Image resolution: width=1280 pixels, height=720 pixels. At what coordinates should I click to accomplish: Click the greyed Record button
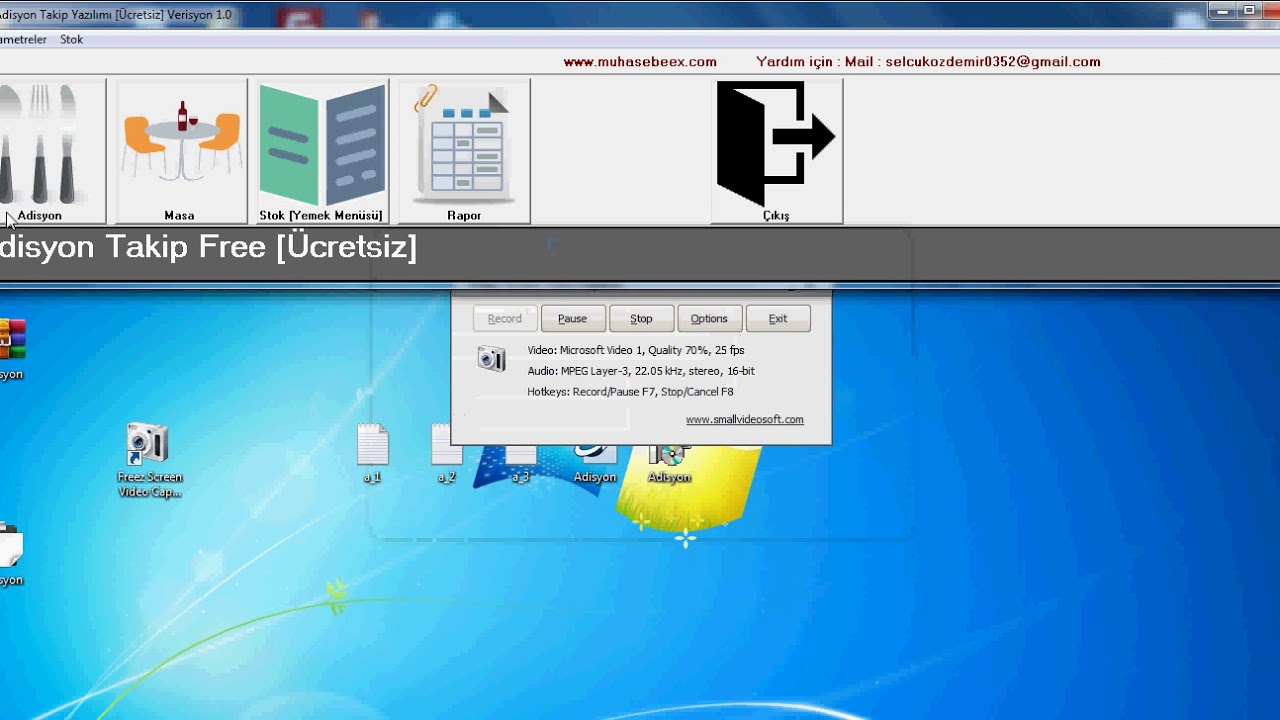(504, 319)
